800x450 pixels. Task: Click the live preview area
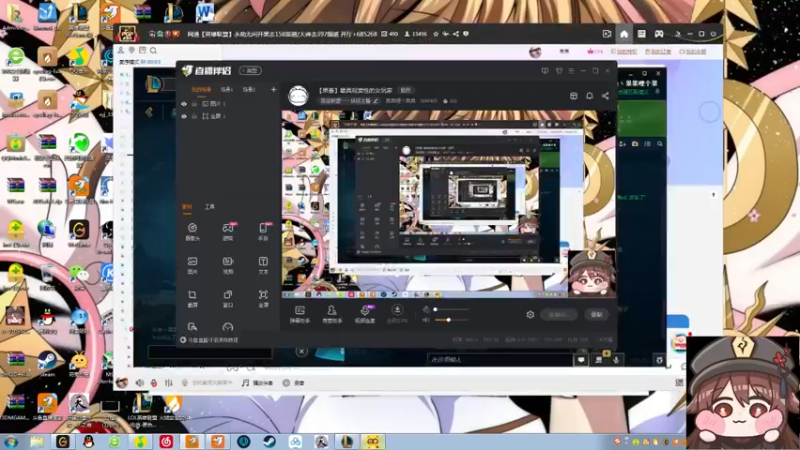click(449, 204)
